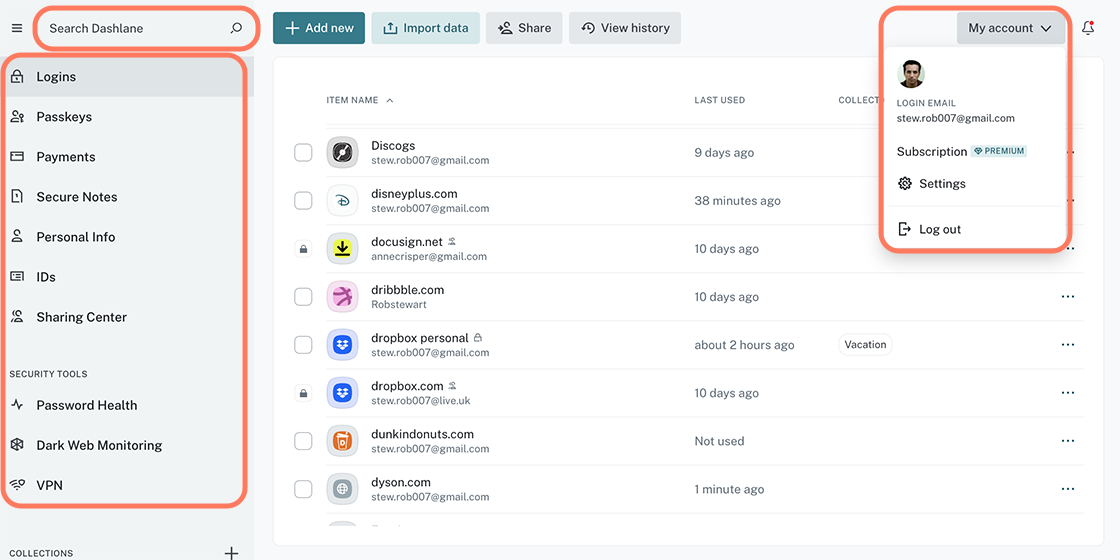Tick the Discogs item checkbox
This screenshot has width=1120, height=560.
303,153
